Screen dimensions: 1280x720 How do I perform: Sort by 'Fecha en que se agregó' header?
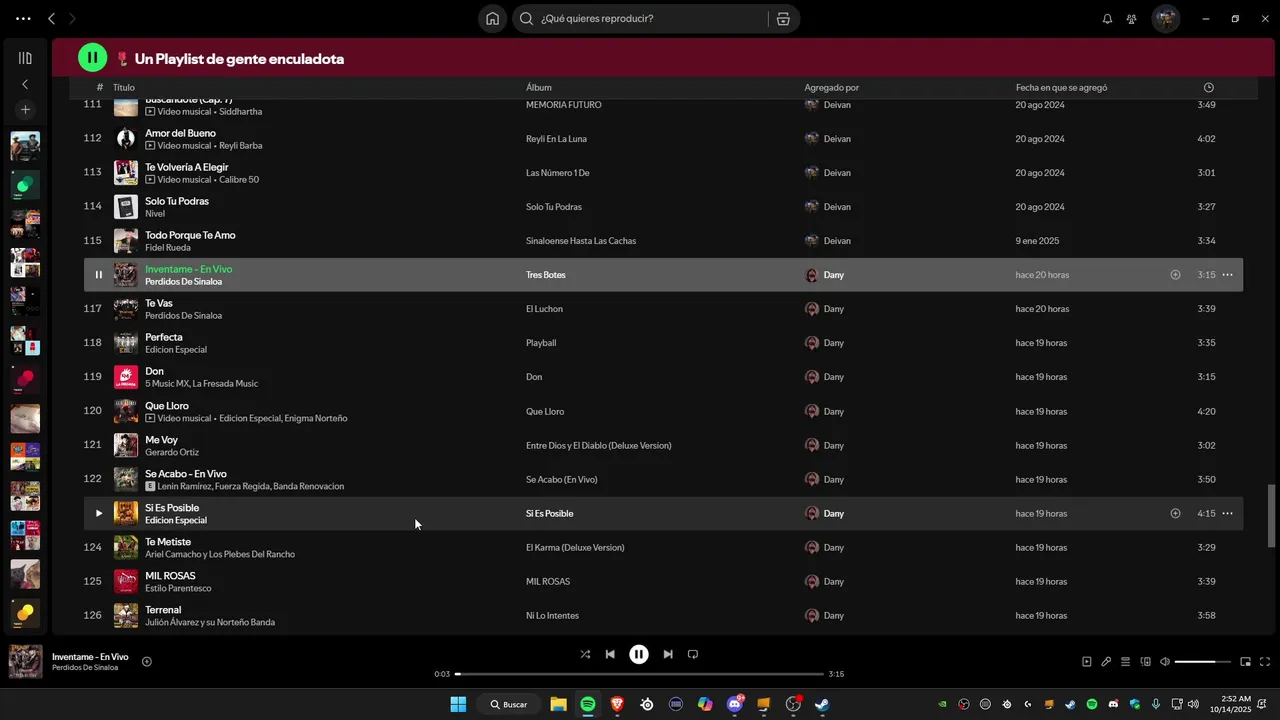(1061, 88)
